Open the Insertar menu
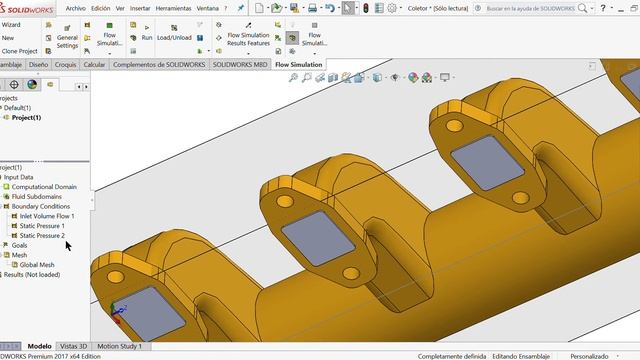The image size is (640, 360). click(x=140, y=8)
